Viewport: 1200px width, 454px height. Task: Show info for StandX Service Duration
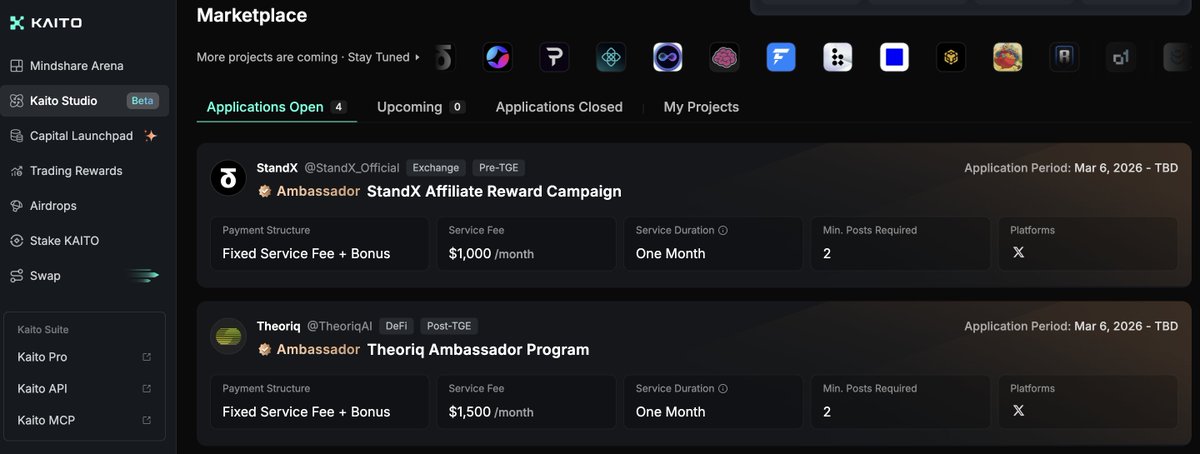(723, 230)
